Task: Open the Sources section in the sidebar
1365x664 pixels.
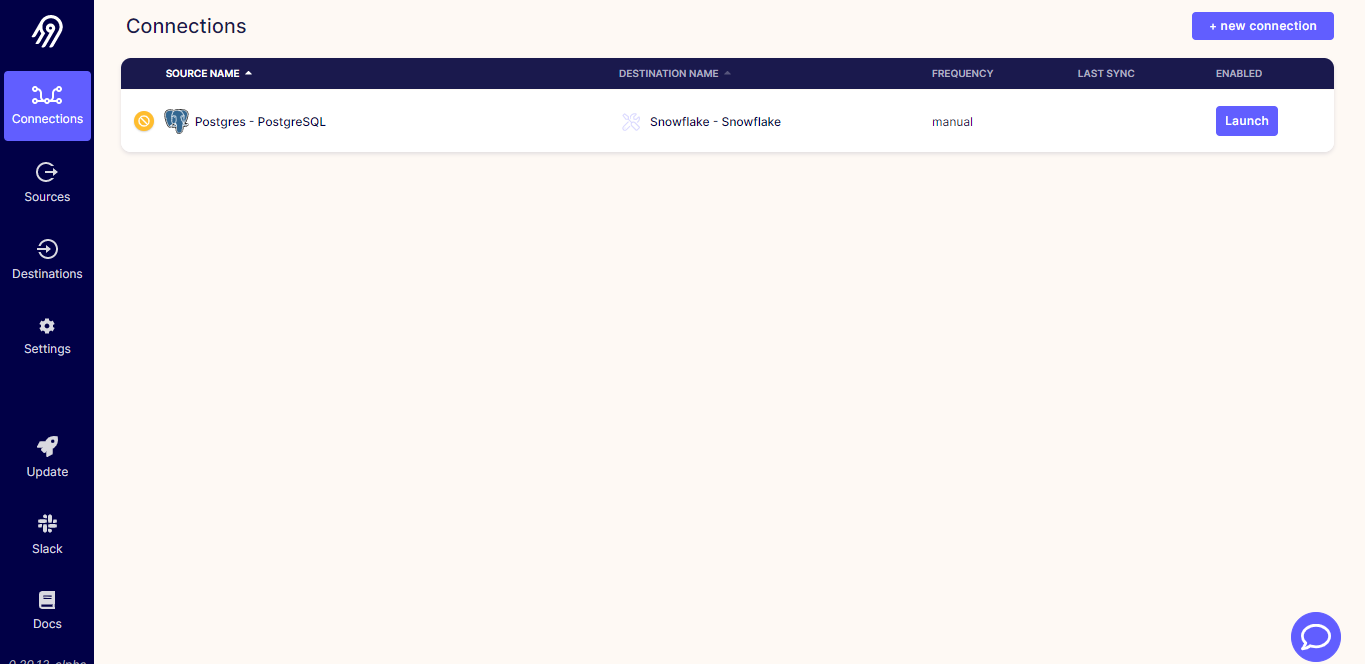Action: [x=46, y=182]
